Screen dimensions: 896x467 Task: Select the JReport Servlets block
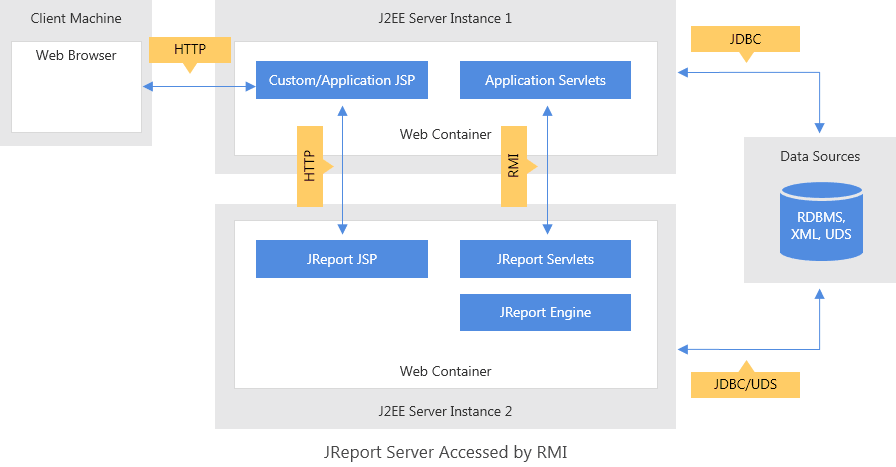(545, 259)
